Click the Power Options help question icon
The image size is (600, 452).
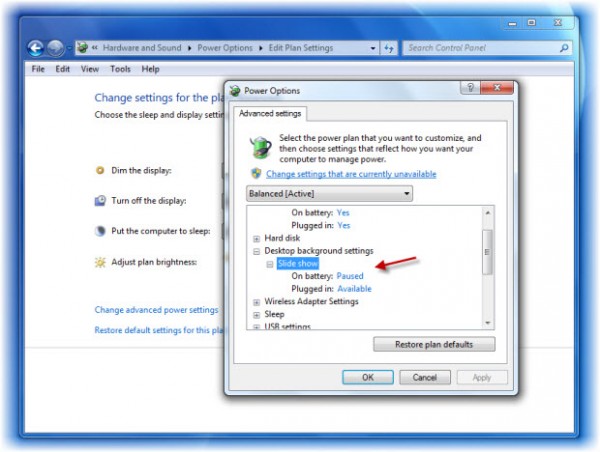pos(470,88)
